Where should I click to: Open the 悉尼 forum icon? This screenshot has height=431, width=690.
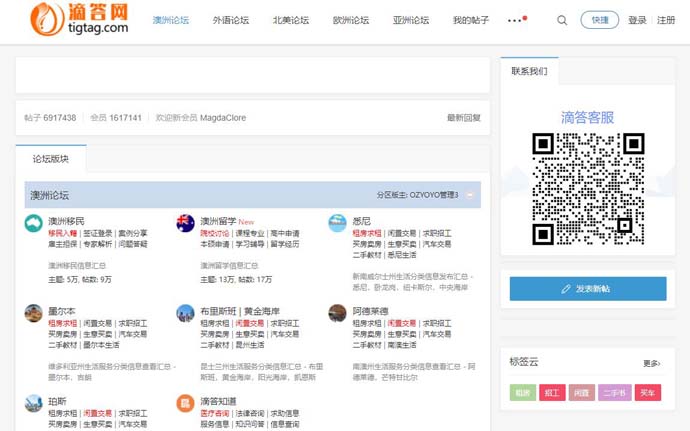click(337, 223)
